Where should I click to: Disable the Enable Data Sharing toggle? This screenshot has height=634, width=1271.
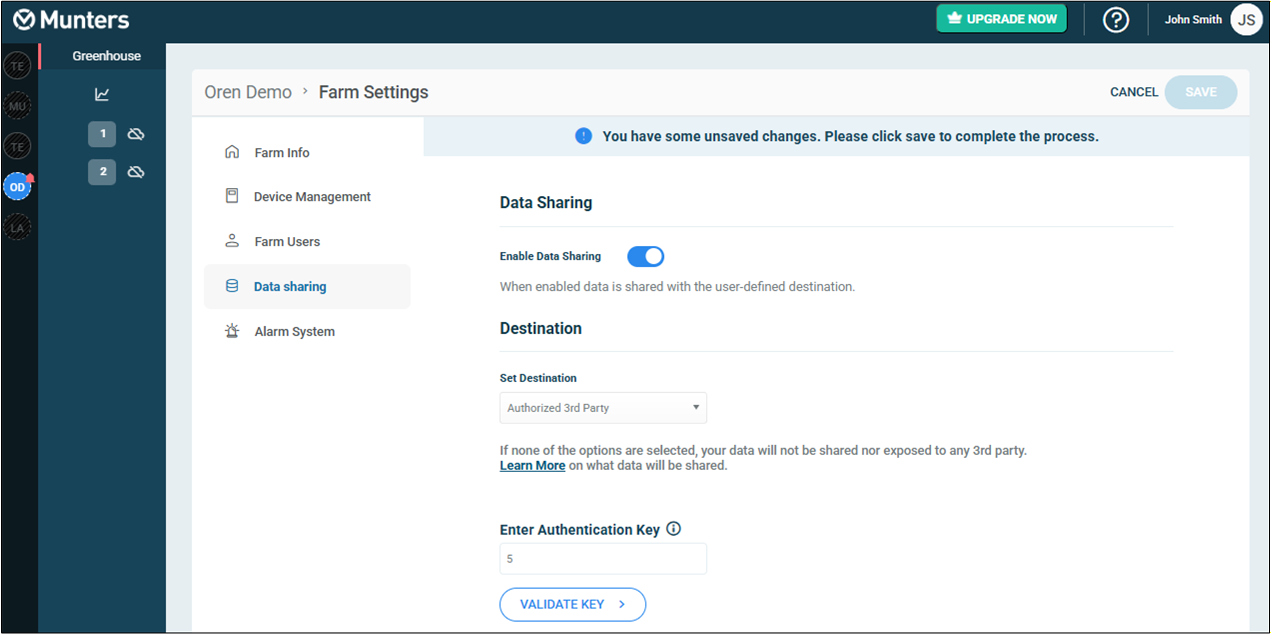pos(645,256)
